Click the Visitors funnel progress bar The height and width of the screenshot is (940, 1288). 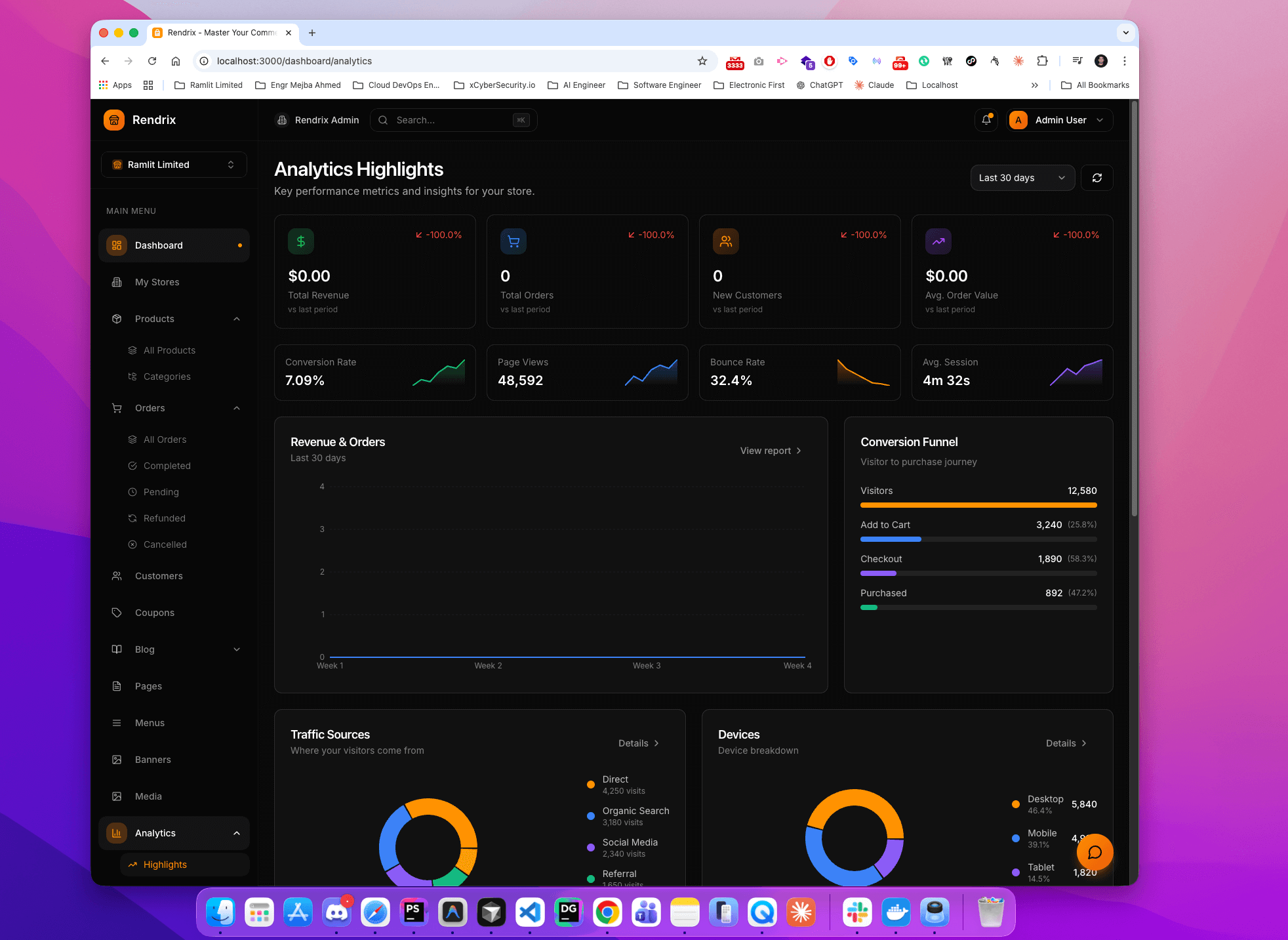(978, 505)
